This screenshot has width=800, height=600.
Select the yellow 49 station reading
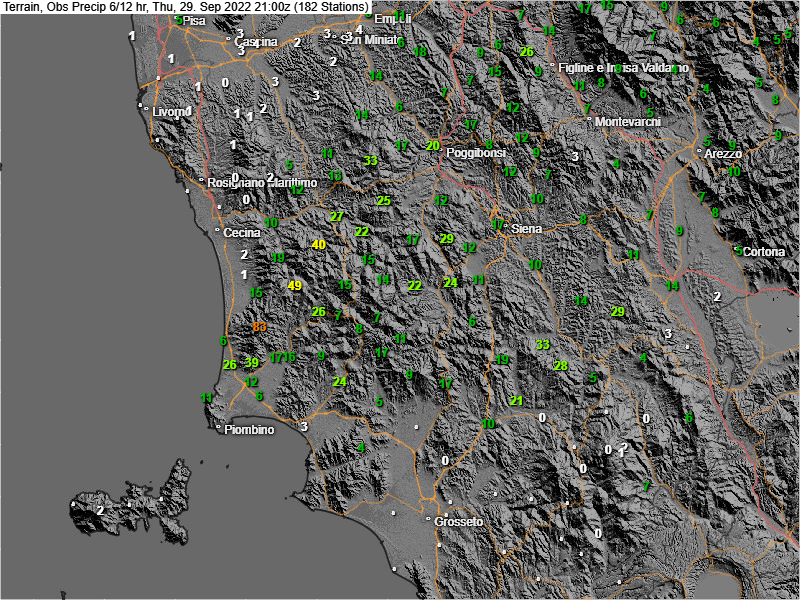295,285
